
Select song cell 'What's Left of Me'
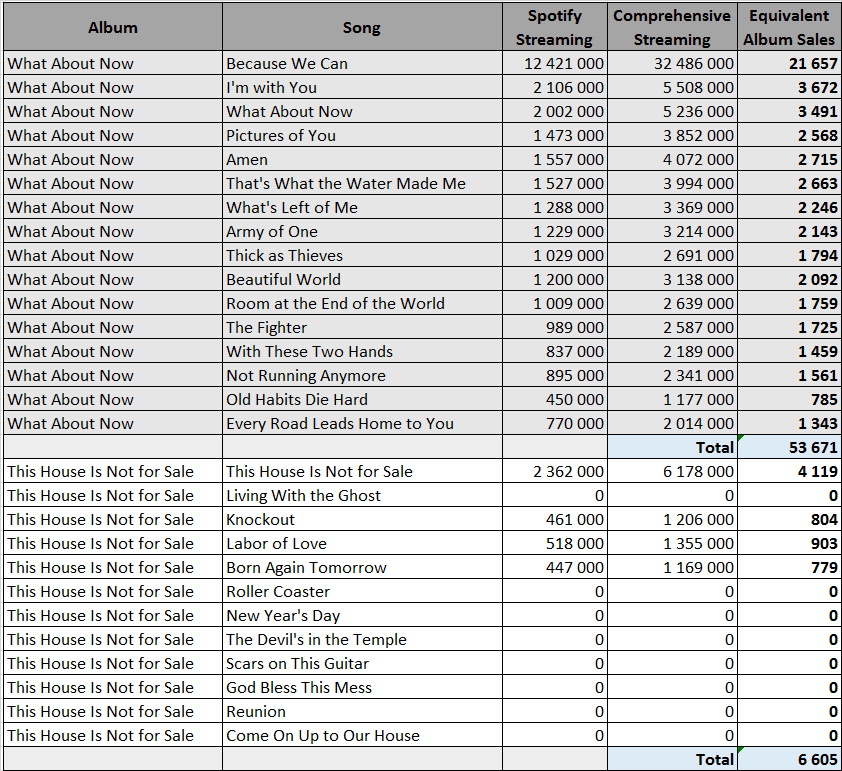coord(362,207)
